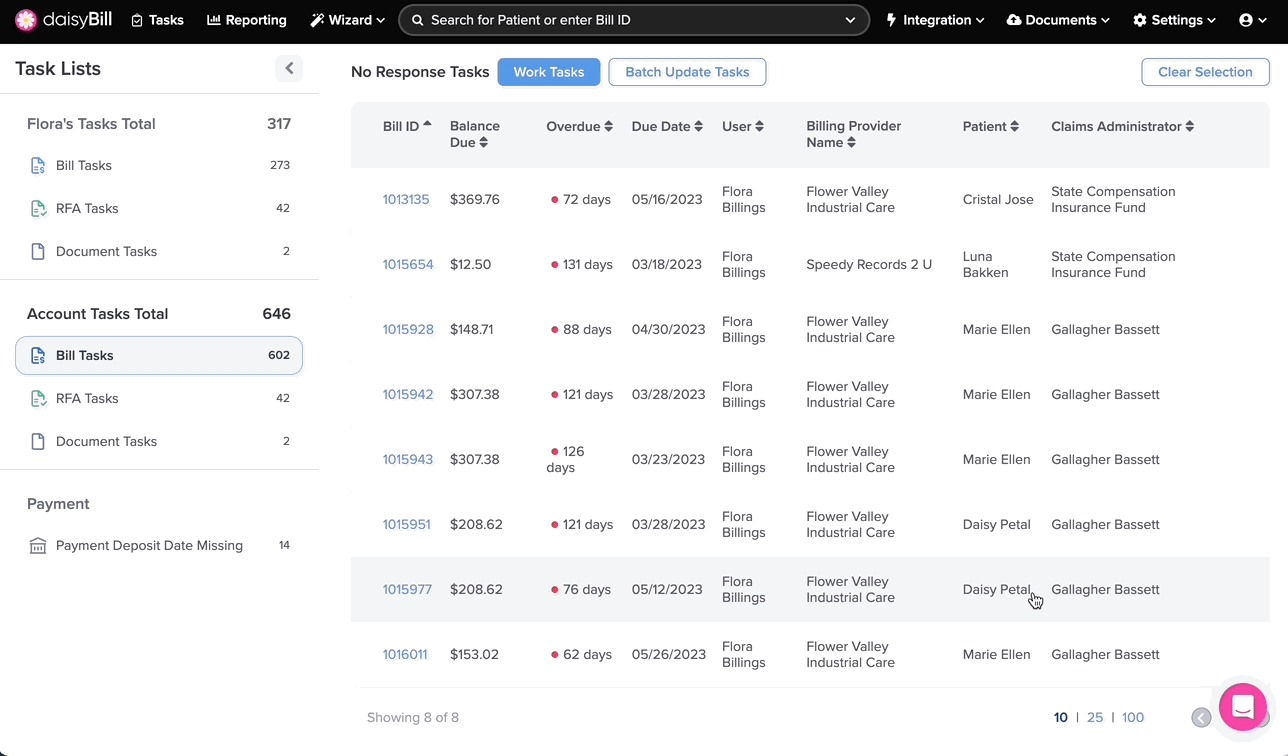Screen dimensions: 1288x756
Task: Open bill 1015977 link
Action: pyautogui.click(x=407, y=590)
